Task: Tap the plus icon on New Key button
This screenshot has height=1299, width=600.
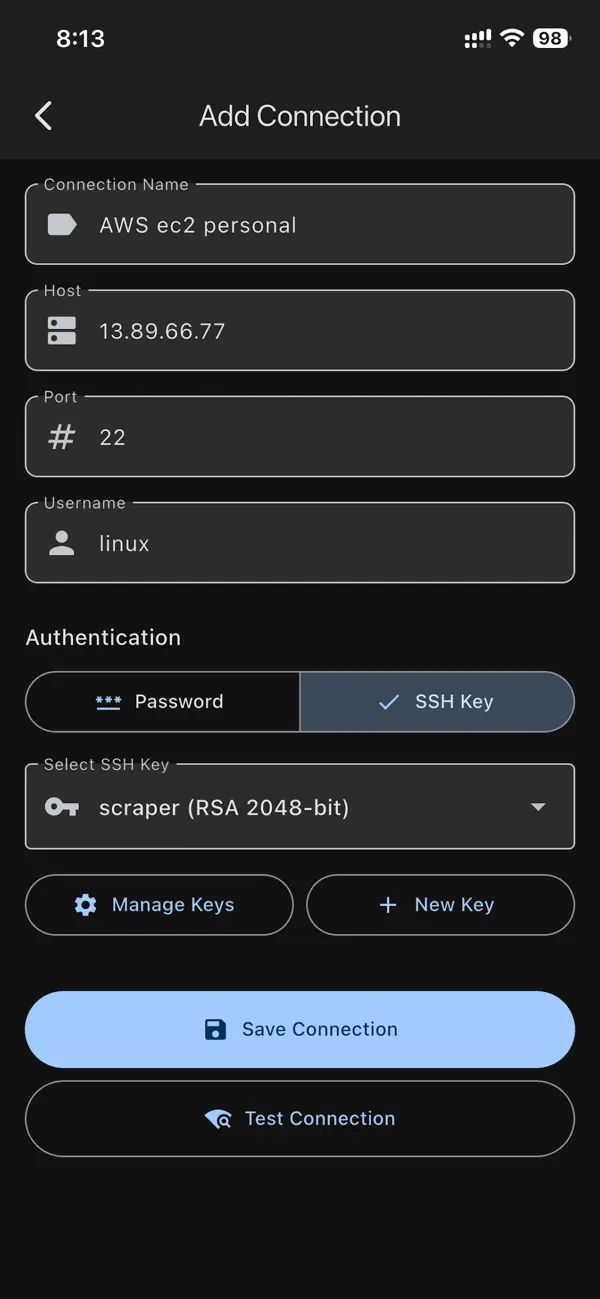Action: pos(388,904)
